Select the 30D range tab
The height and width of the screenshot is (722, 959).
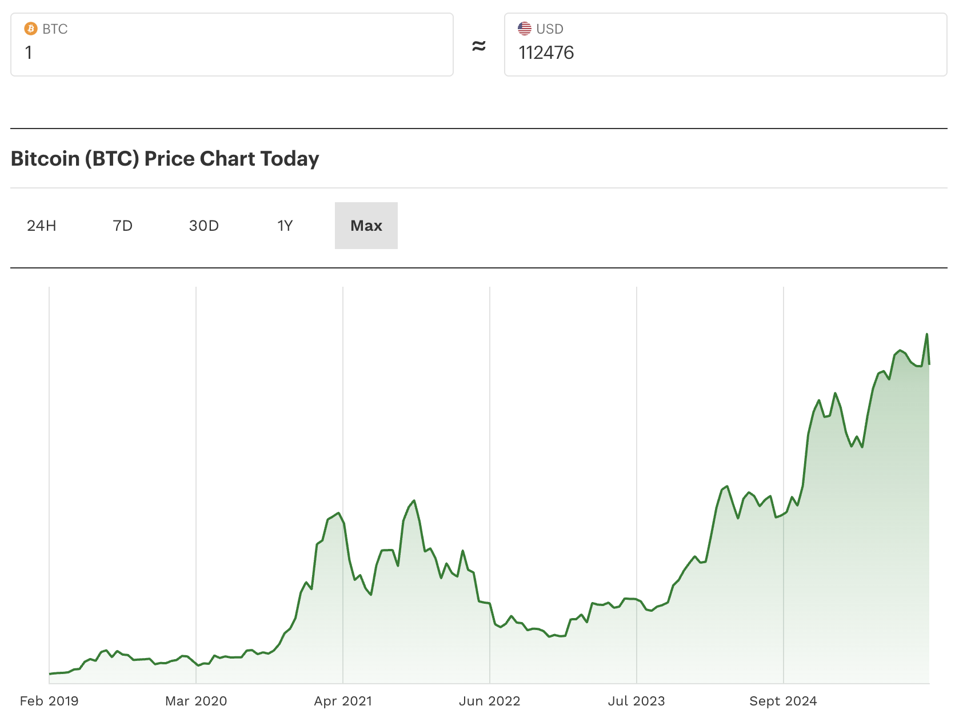point(204,226)
